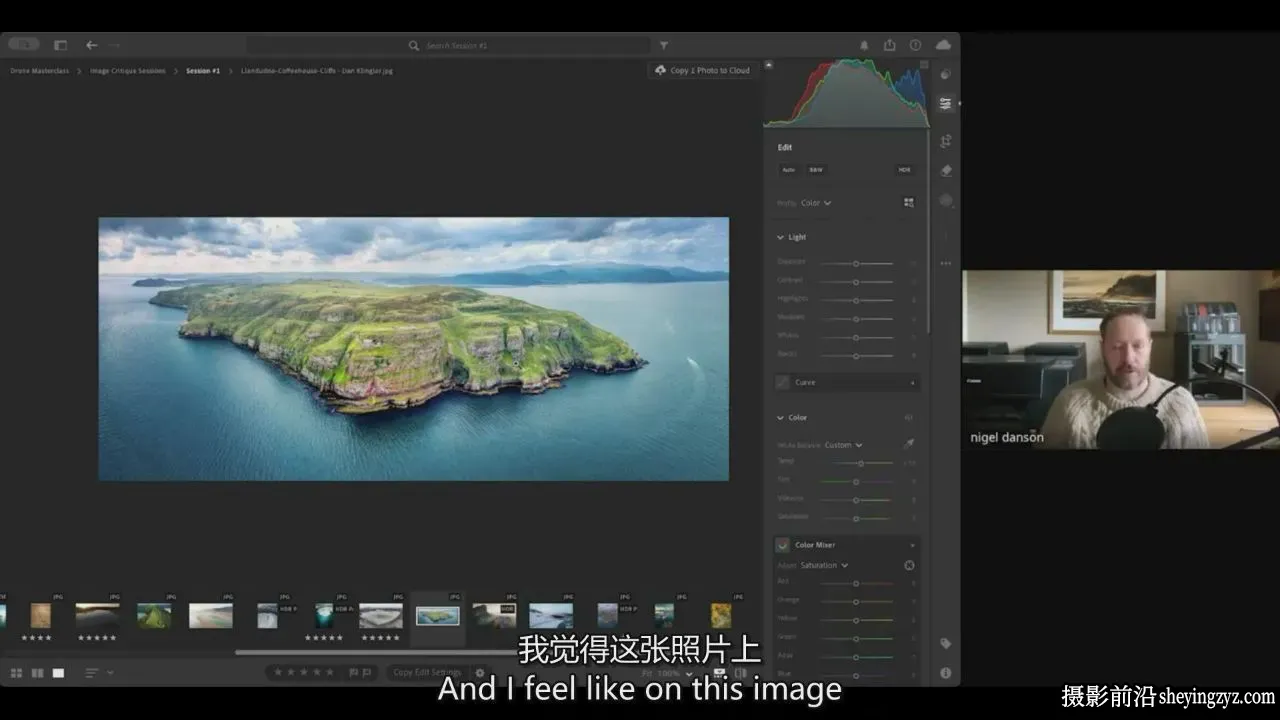Screen dimensions: 1280x720
Task: Click the white balance eyedropper
Action: click(x=909, y=444)
